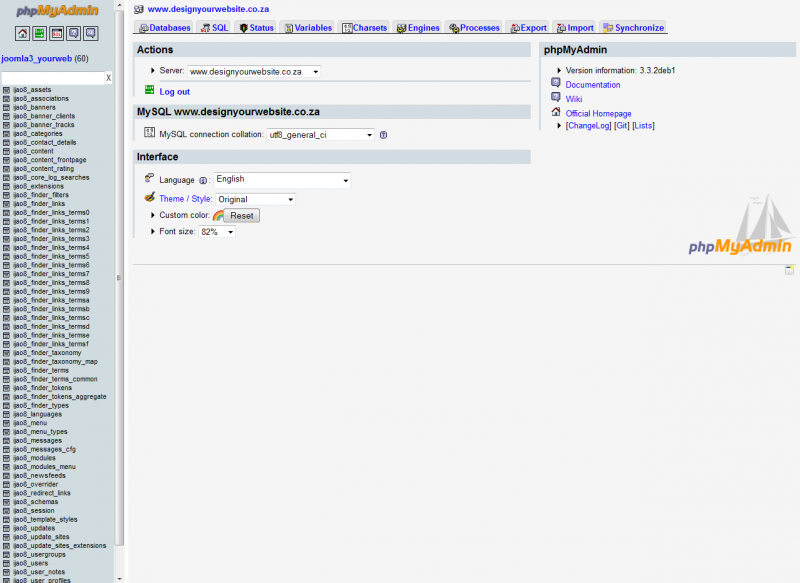Screen dimensions: 800x583
Task: Click the small window icon at bottom right
Action: pyautogui.click(x=789, y=270)
